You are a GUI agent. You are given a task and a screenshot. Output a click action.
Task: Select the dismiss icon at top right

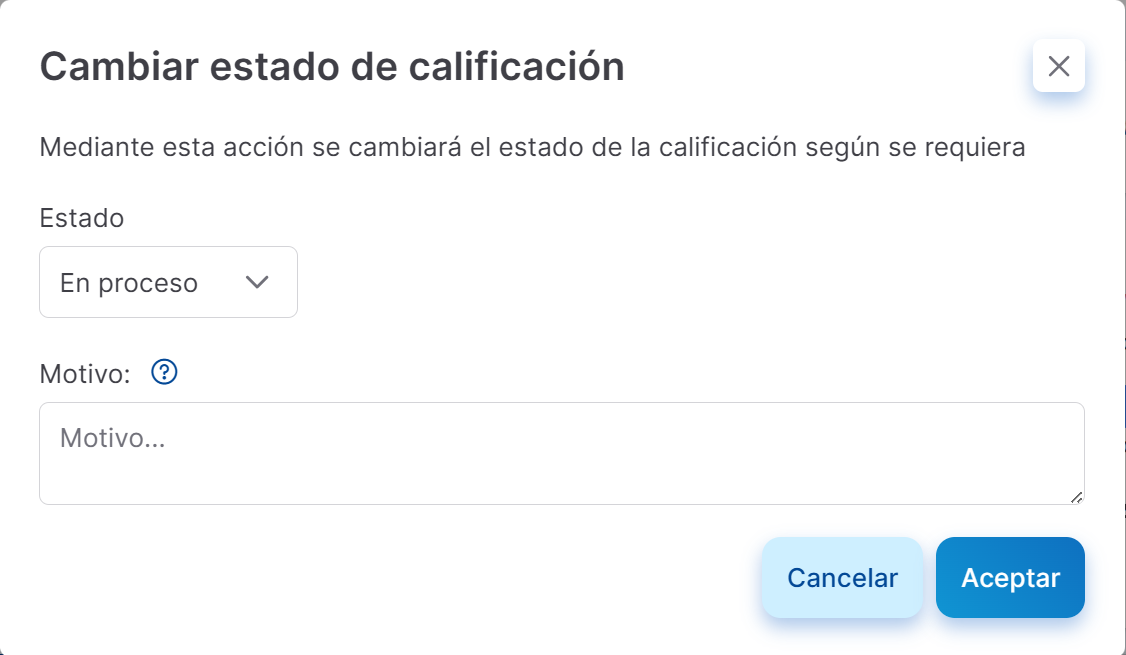pos(1058,65)
